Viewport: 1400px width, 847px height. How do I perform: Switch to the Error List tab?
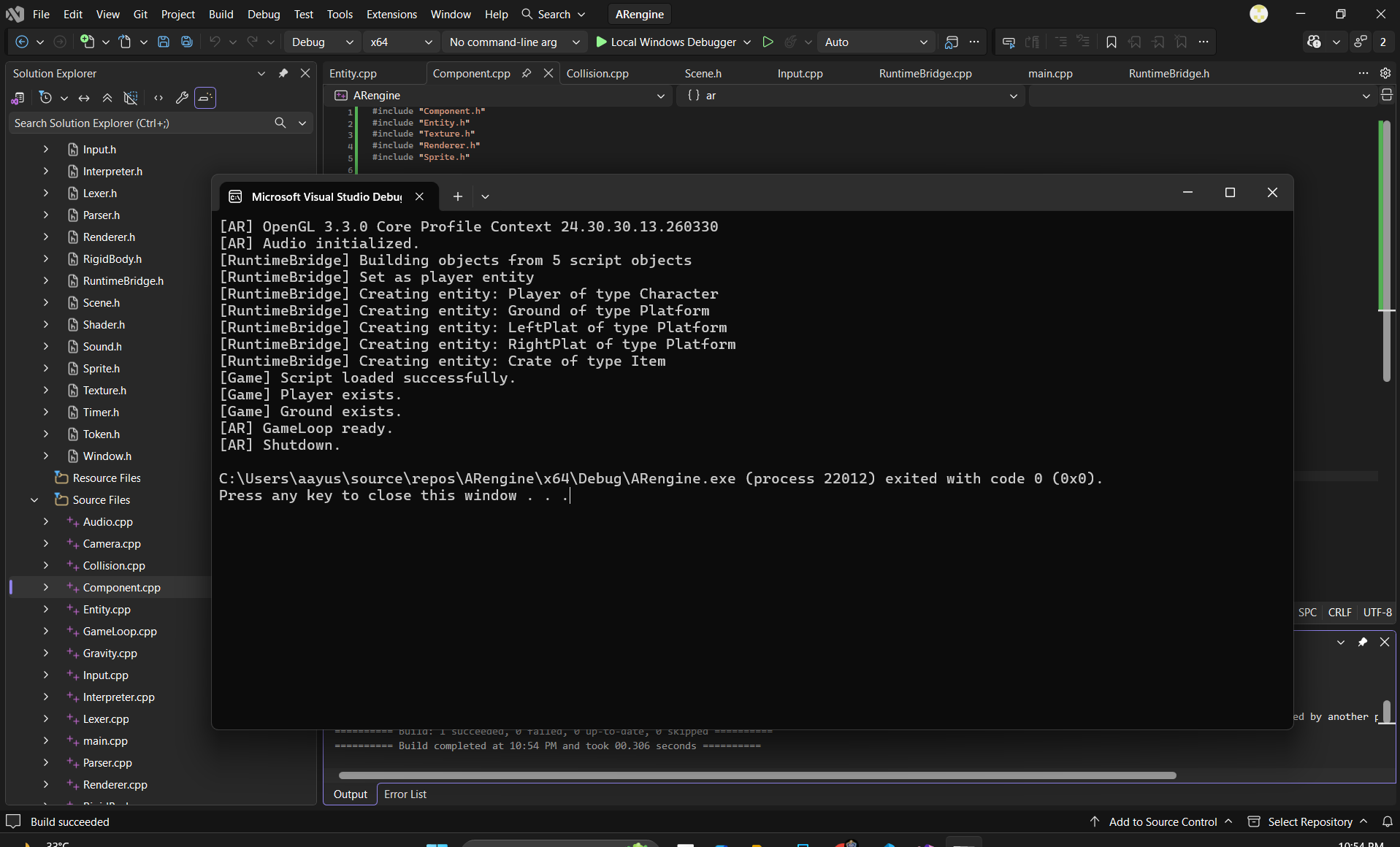pos(405,794)
